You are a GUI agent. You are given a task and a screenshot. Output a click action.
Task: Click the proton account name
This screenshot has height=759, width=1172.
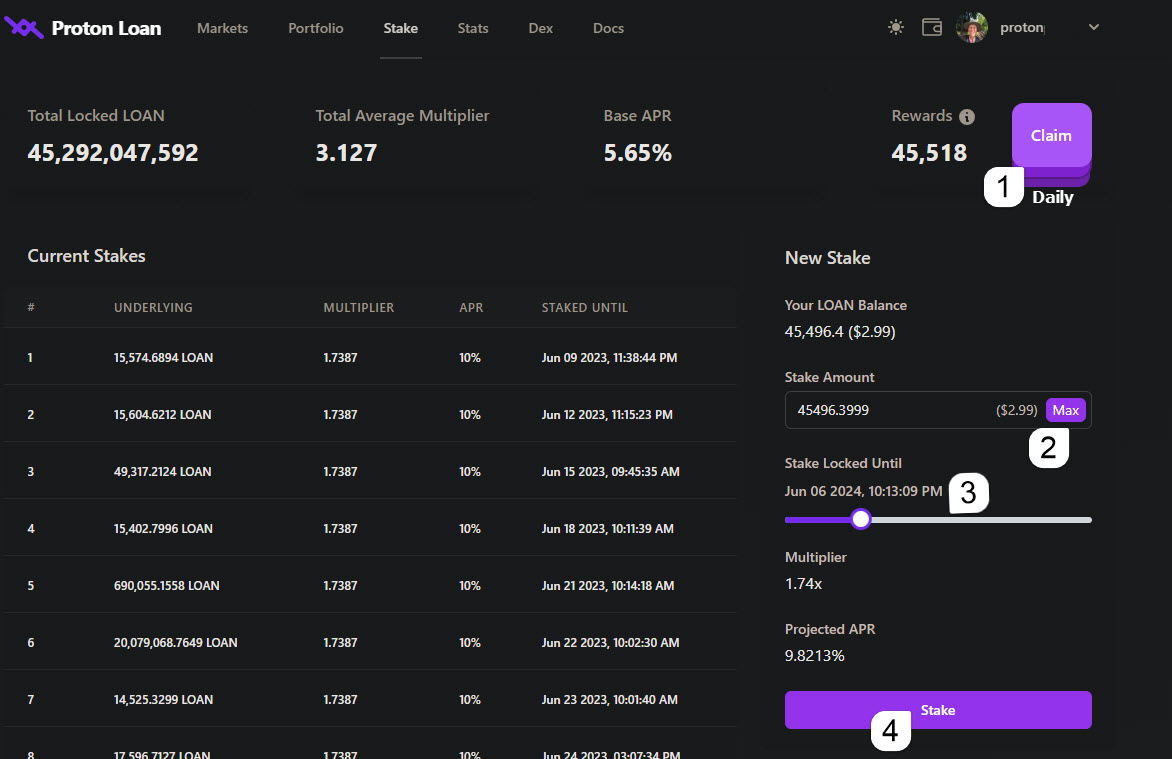(x=1022, y=28)
